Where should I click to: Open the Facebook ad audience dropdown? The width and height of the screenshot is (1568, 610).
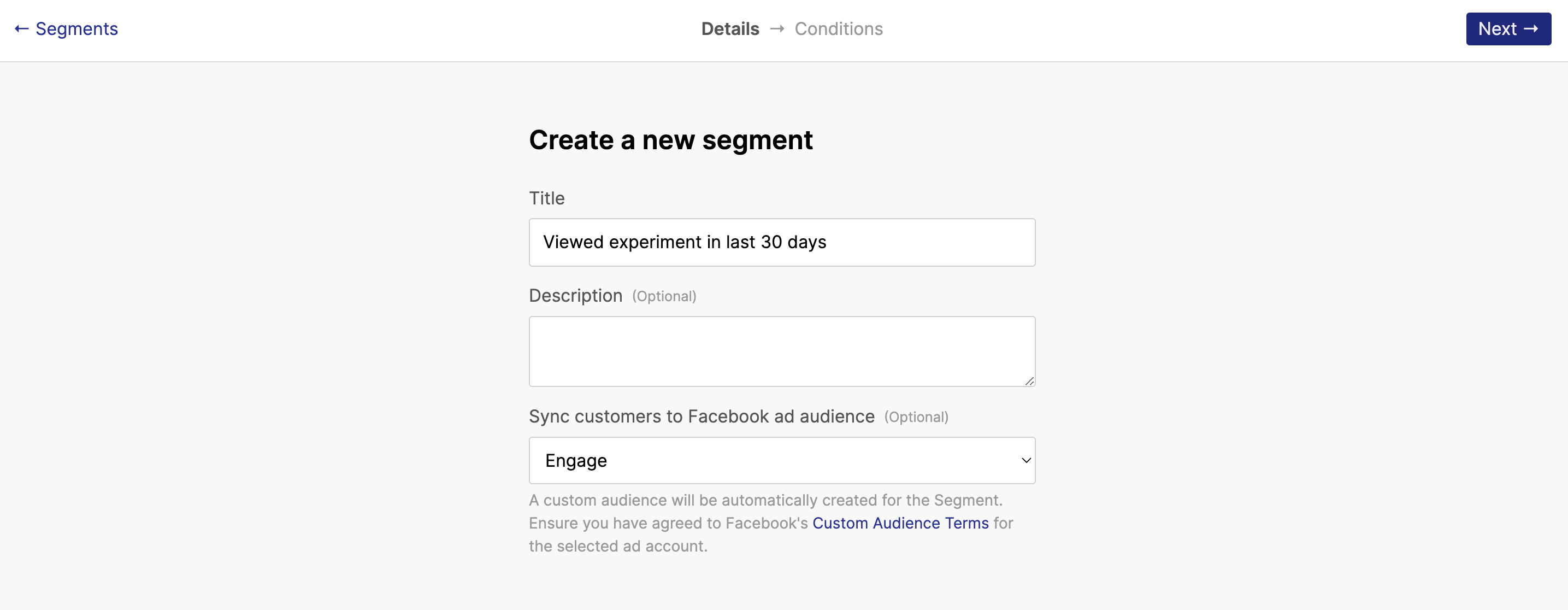point(782,460)
